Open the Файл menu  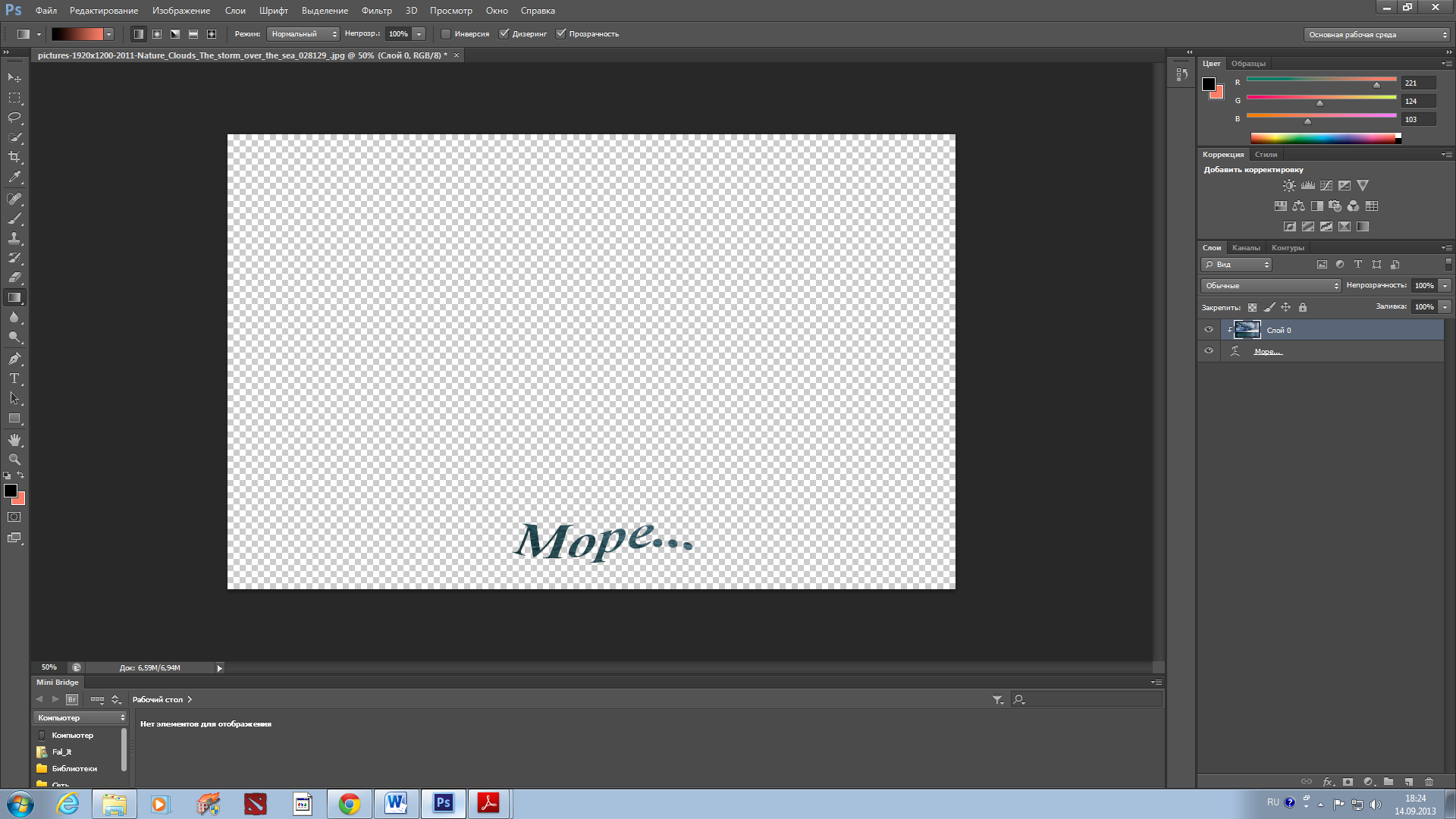[x=46, y=11]
